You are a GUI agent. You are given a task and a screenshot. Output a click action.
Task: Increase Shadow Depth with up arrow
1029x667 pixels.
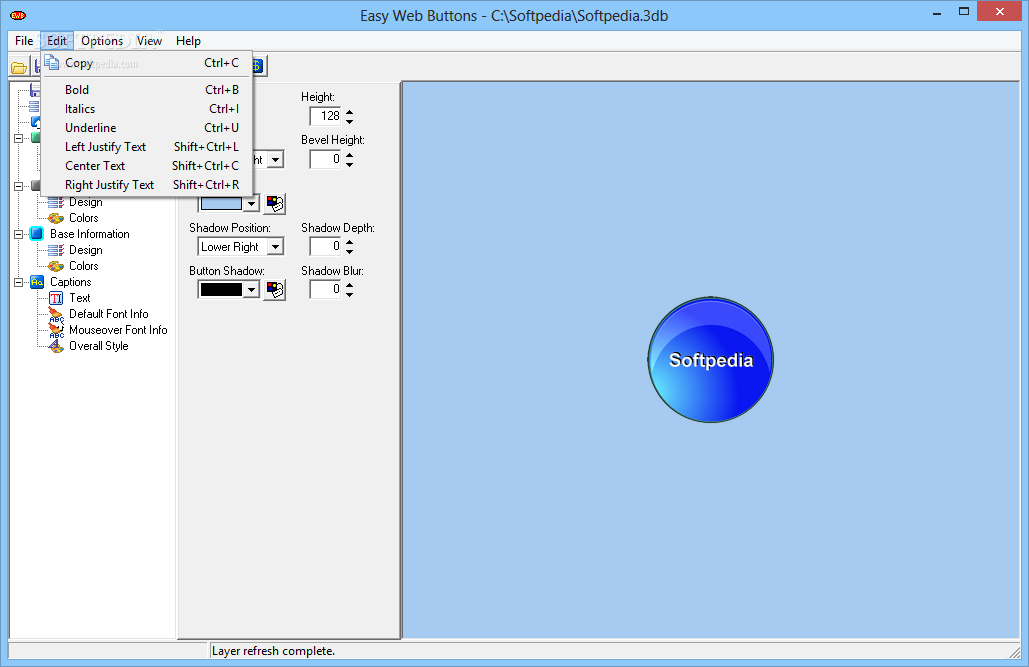click(349, 242)
